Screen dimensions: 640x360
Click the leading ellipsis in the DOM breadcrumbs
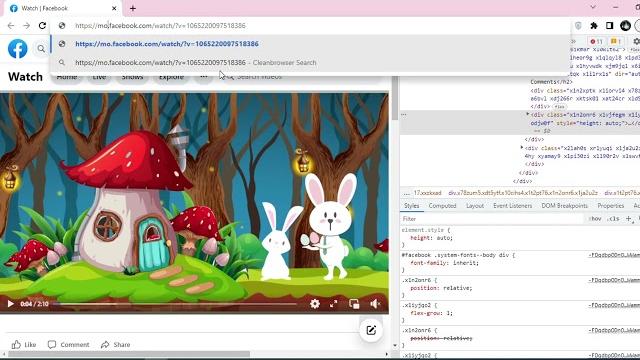[407, 193]
